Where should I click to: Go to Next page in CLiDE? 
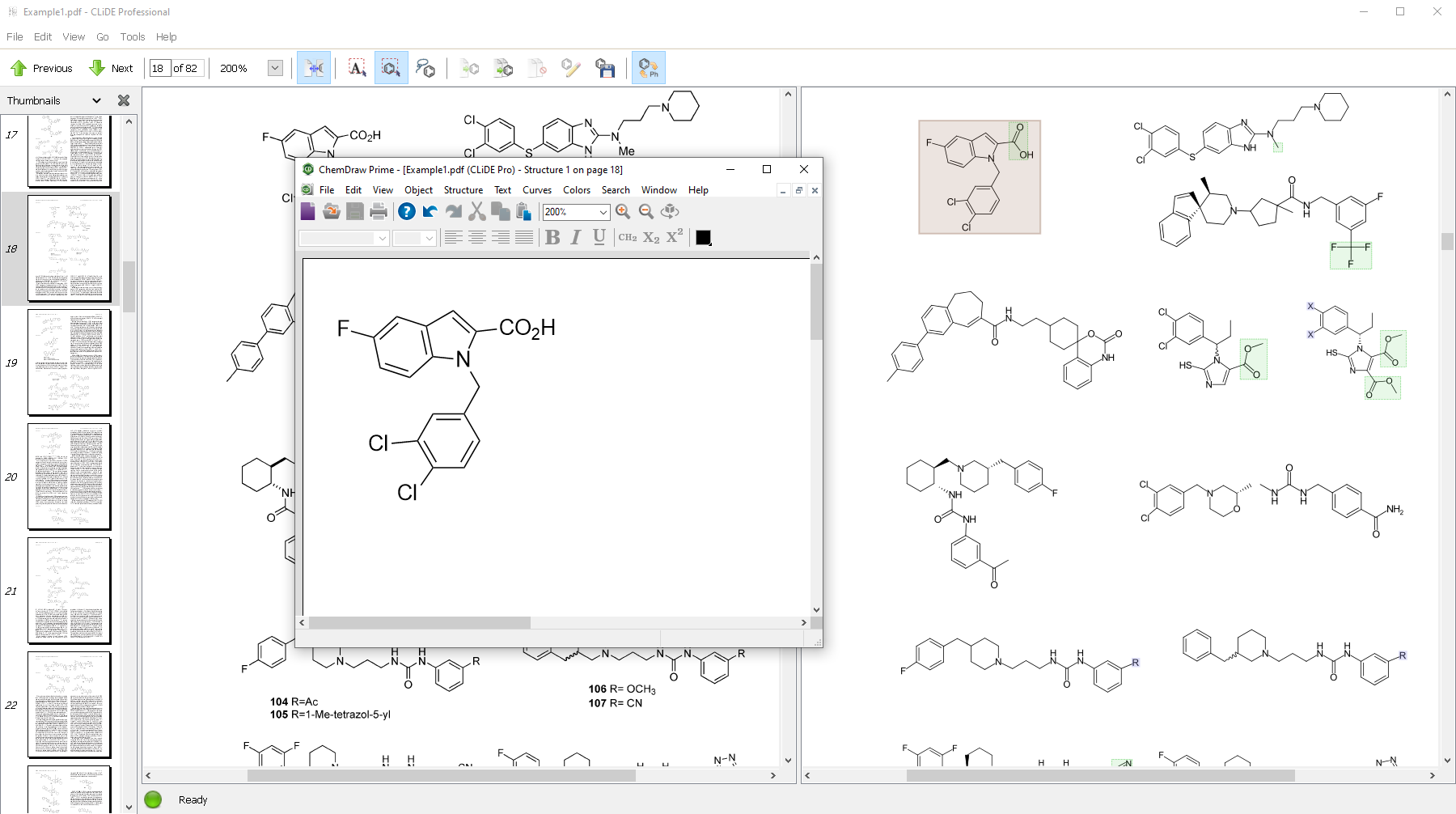pyautogui.click(x=111, y=68)
